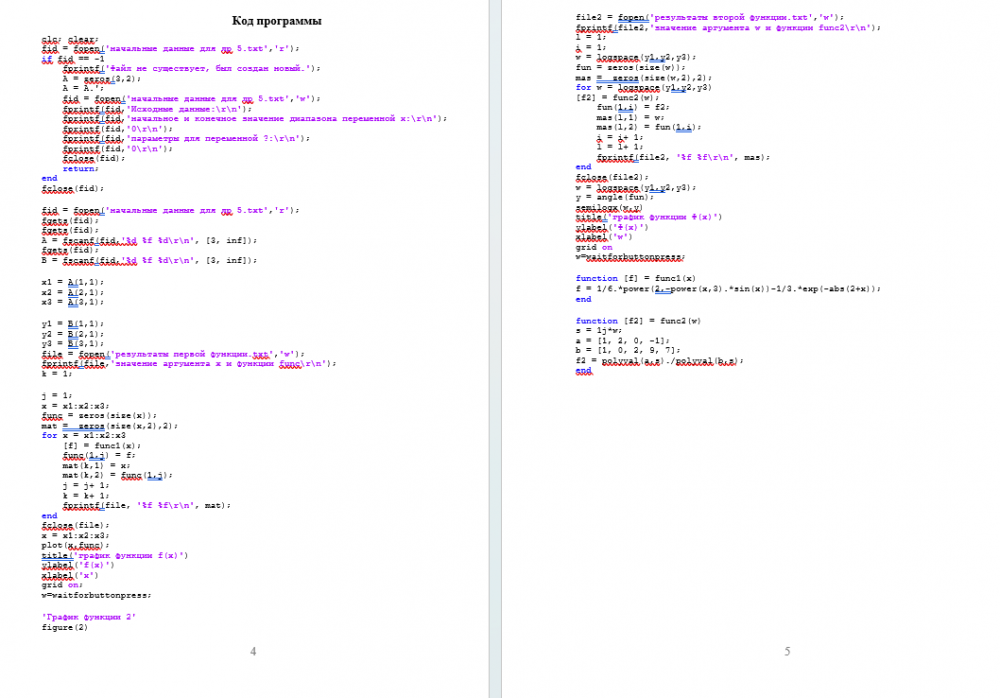This screenshot has width=1000, height=698.
Task: Click the line 'y = angle(fun);'
Action: [x=614, y=197]
